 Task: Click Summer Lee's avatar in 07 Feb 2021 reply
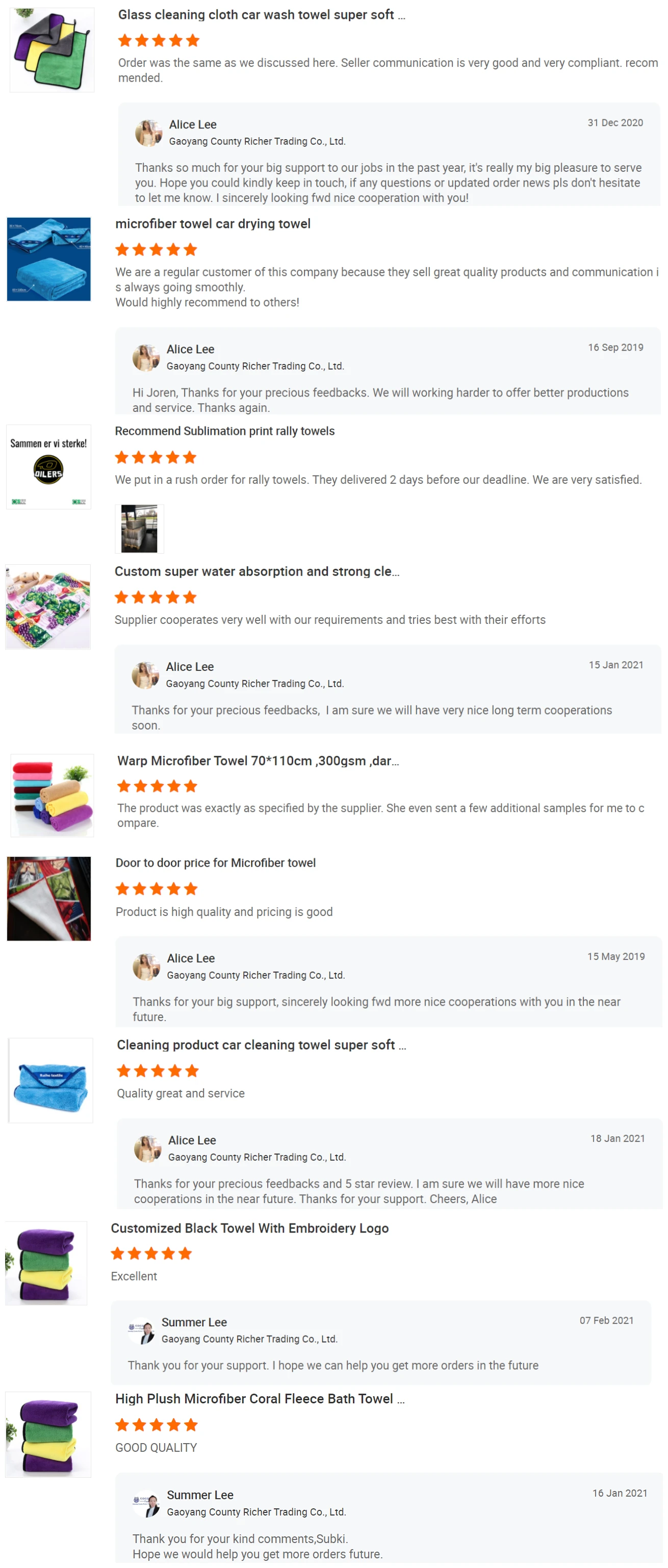(x=141, y=1330)
